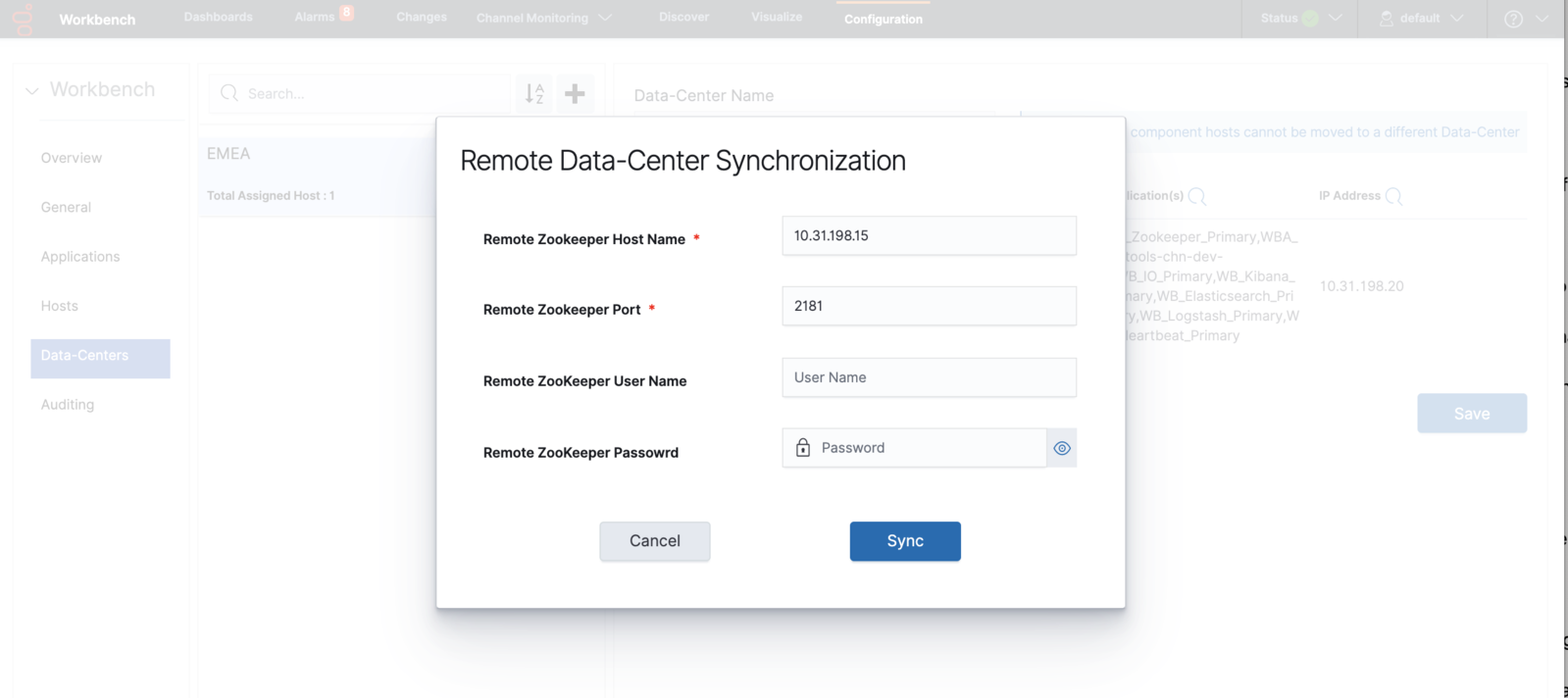Cancel the synchronization dialog
The image size is (1568, 698).
[654, 541]
